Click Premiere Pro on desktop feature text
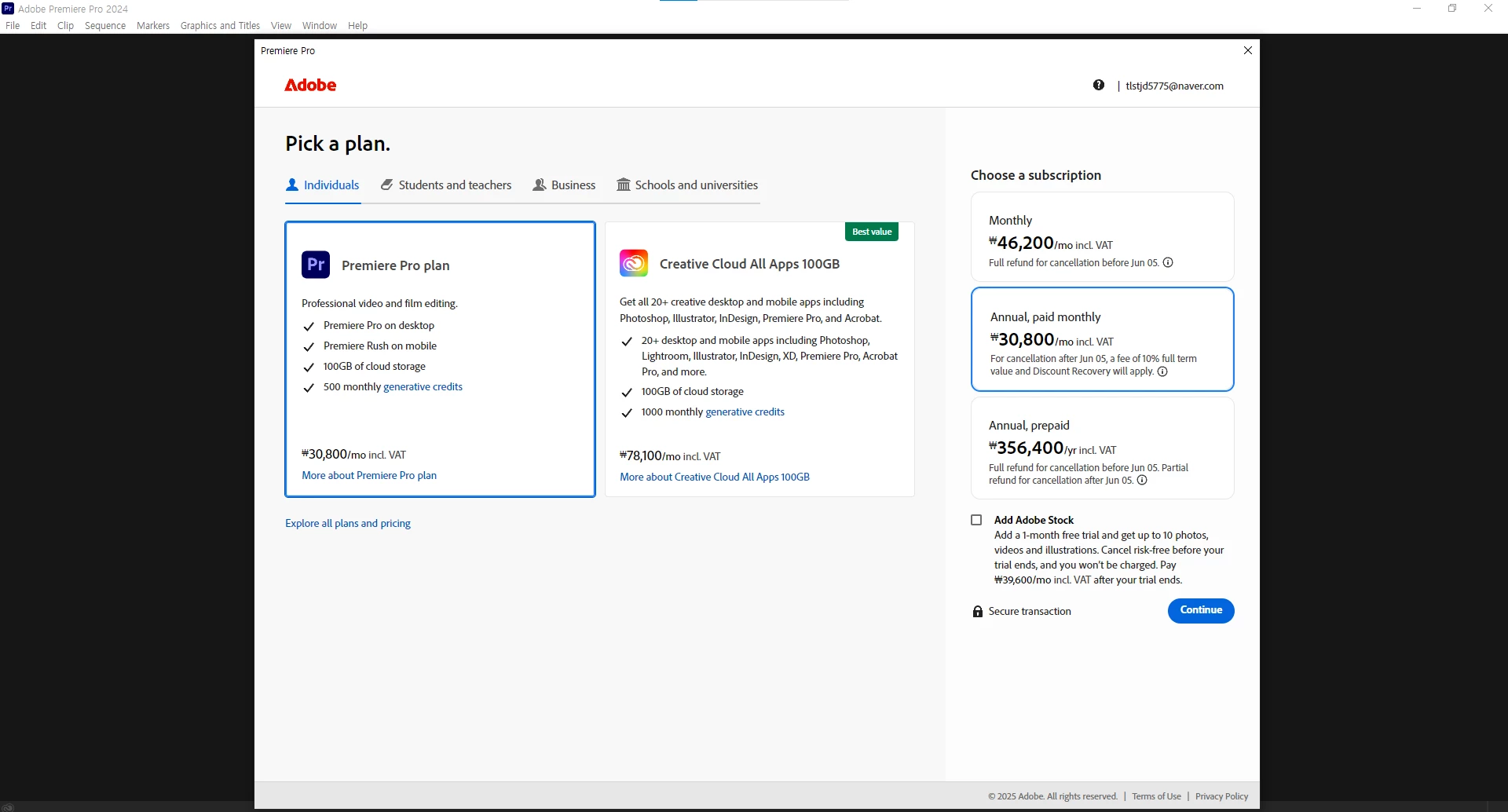The height and width of the screenshot is (812, 1508). [379, 325]
